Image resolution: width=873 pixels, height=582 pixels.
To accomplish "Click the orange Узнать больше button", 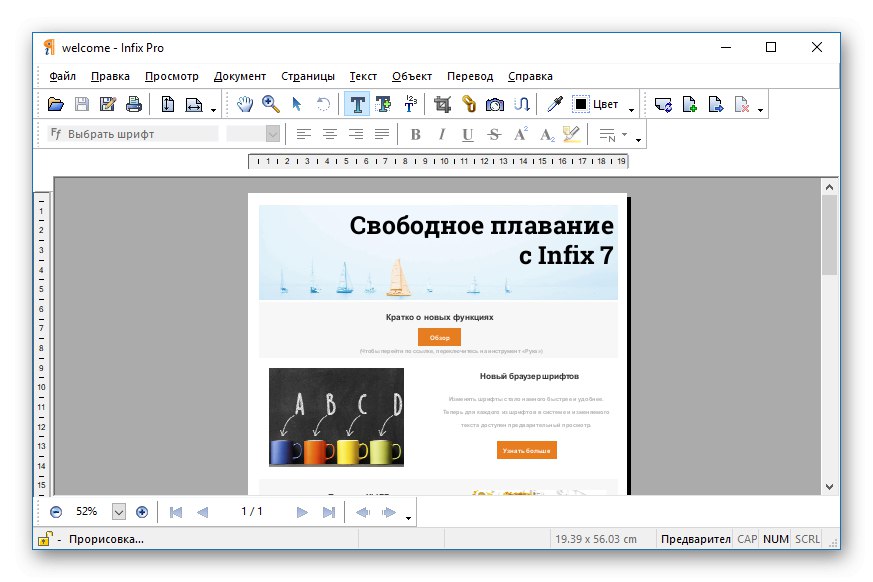I will pyautogui.click(x=526, y=450).
